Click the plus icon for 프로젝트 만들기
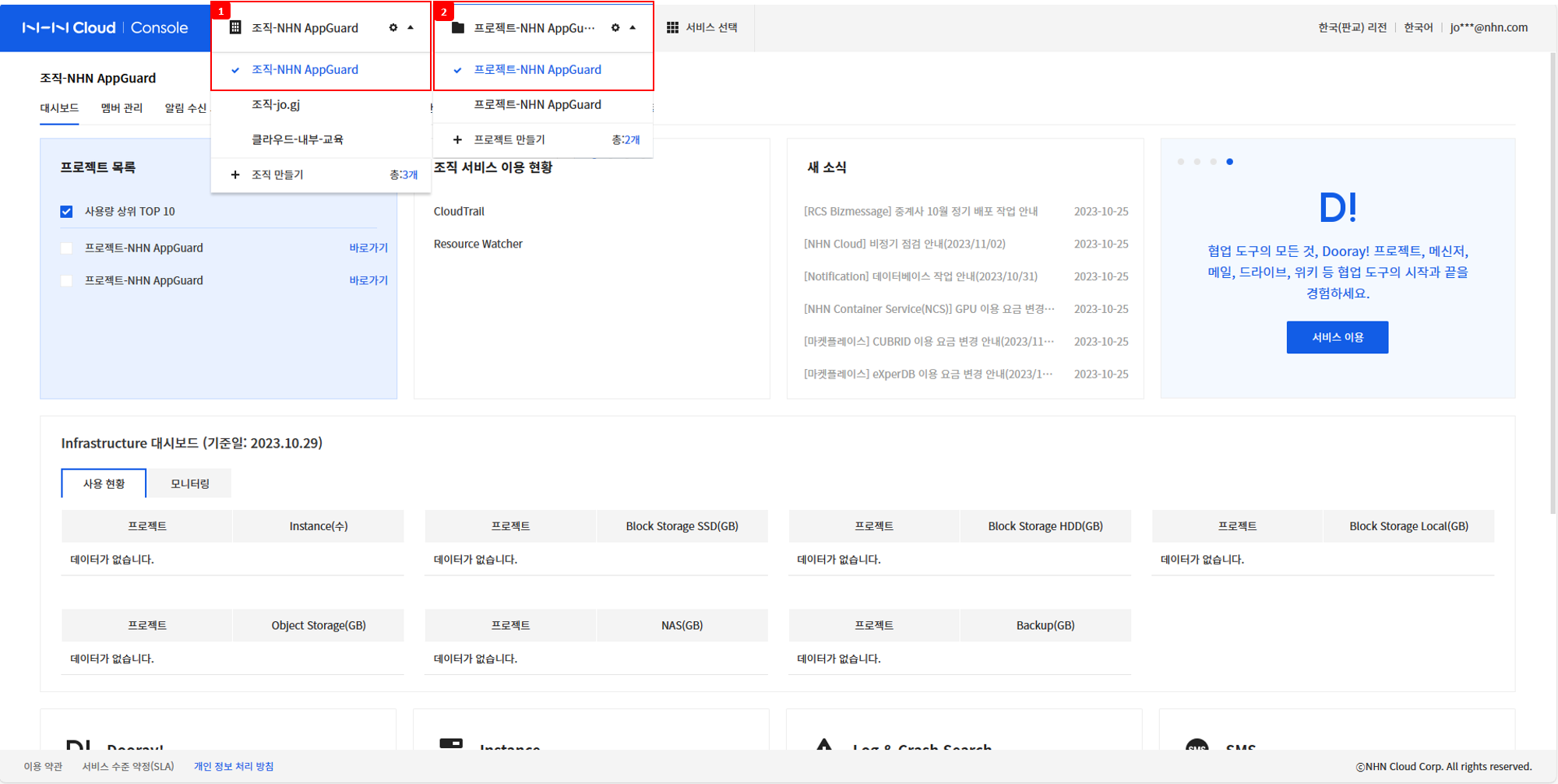 (457, 139)
